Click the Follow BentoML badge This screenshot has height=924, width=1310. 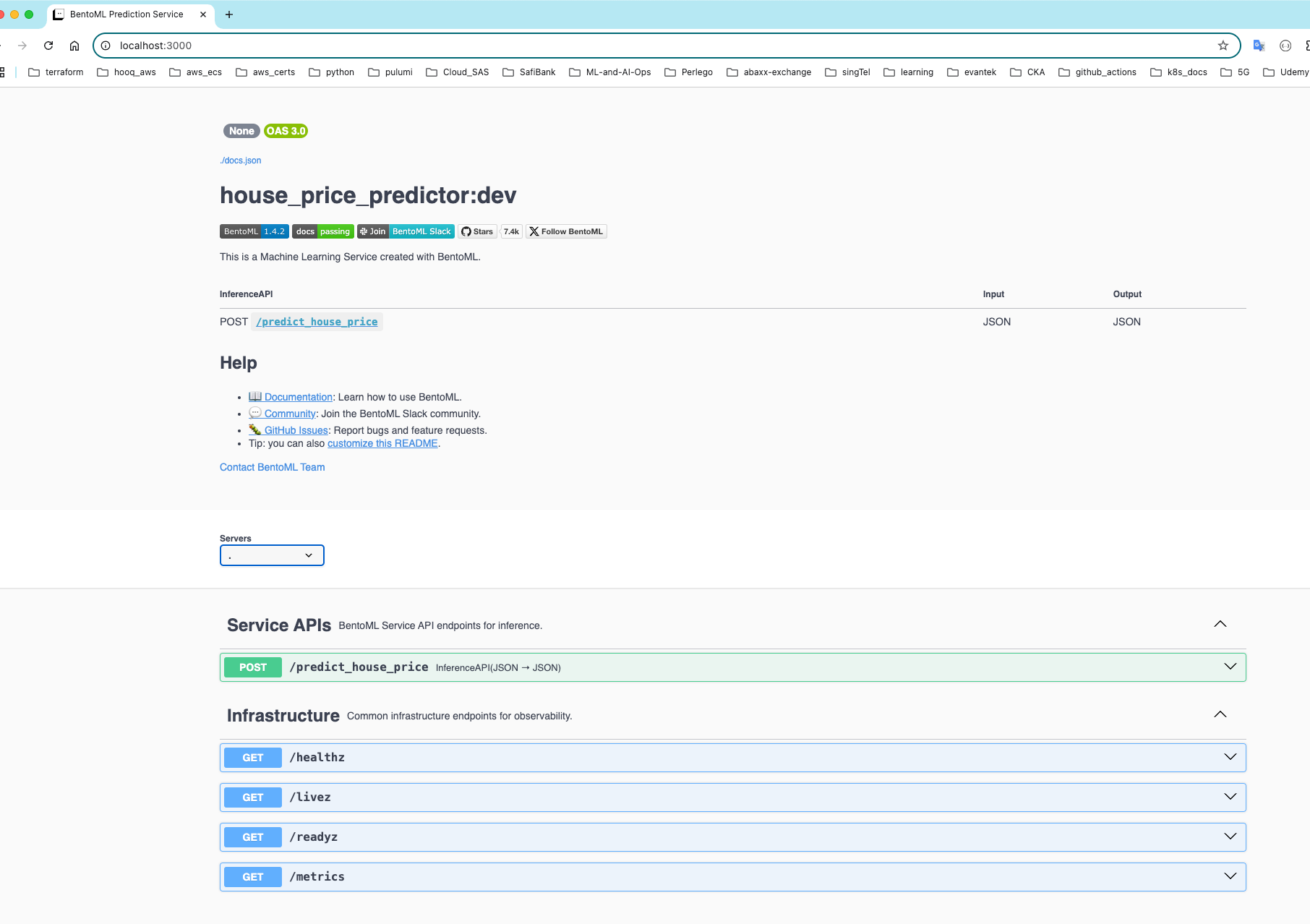point(566,231)
